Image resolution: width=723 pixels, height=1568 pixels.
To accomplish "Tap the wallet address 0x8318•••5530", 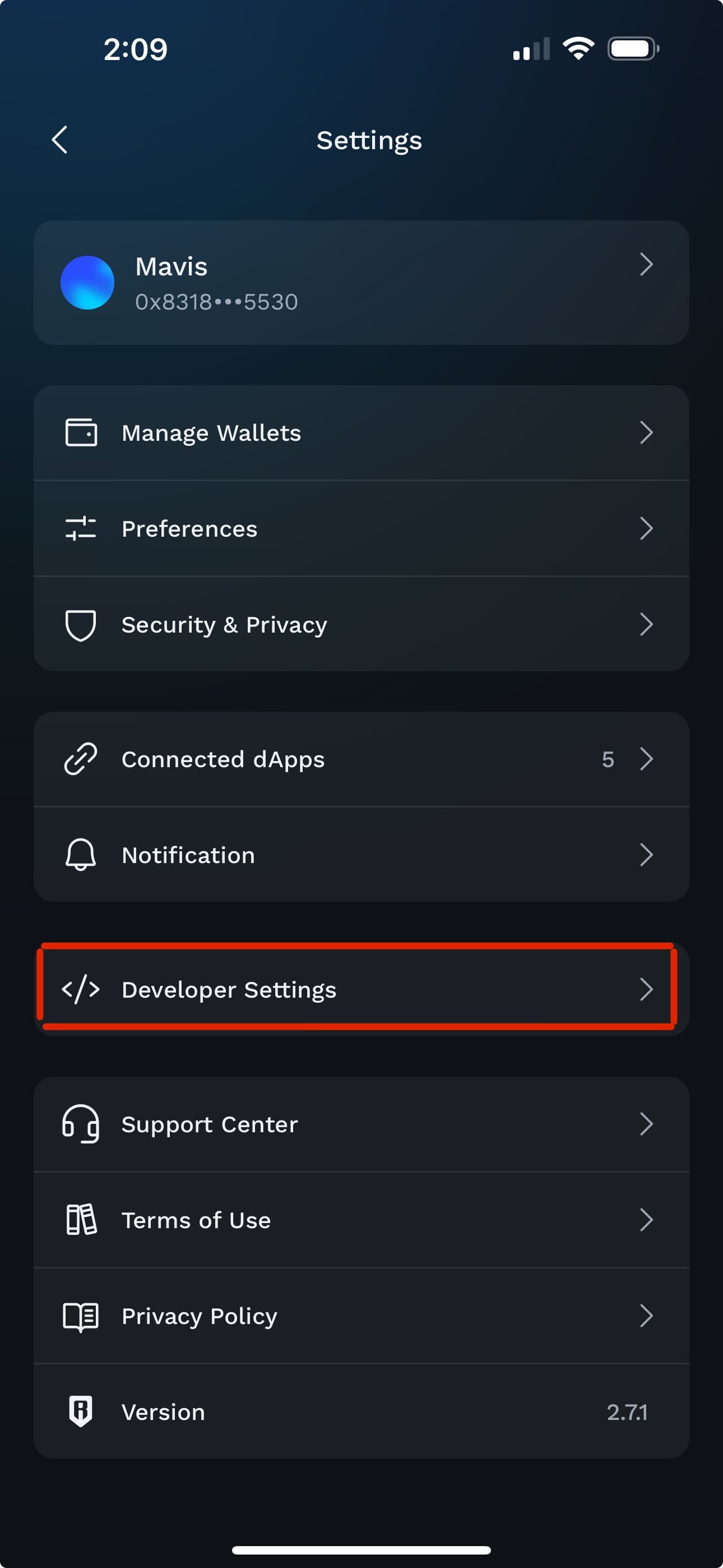I will (217, 302).
